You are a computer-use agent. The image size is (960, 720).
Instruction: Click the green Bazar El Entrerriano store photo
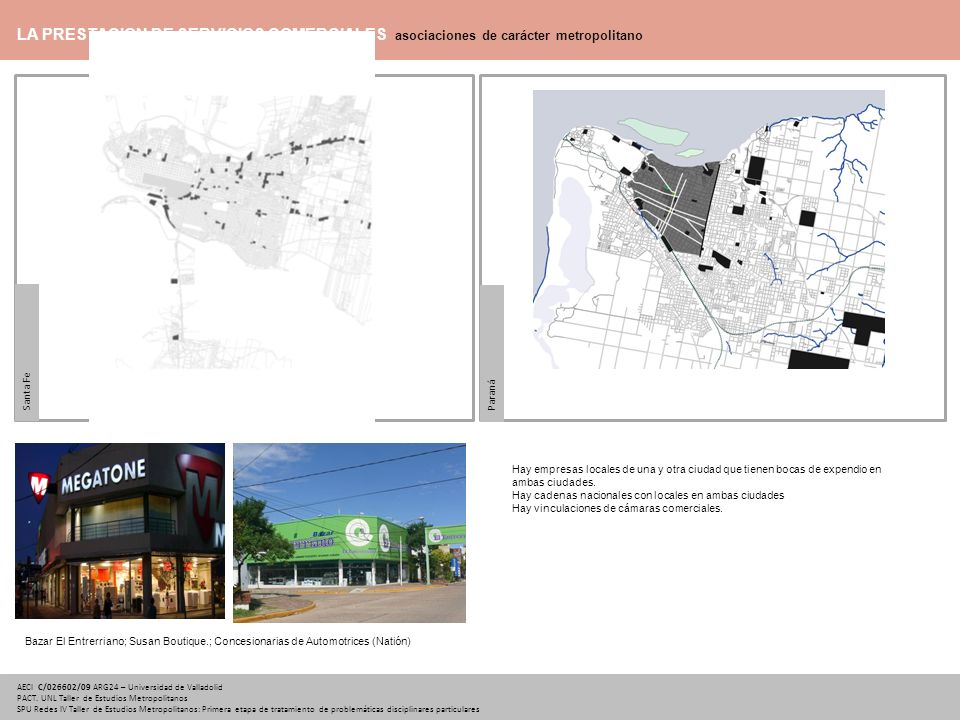tap(349, 533)
